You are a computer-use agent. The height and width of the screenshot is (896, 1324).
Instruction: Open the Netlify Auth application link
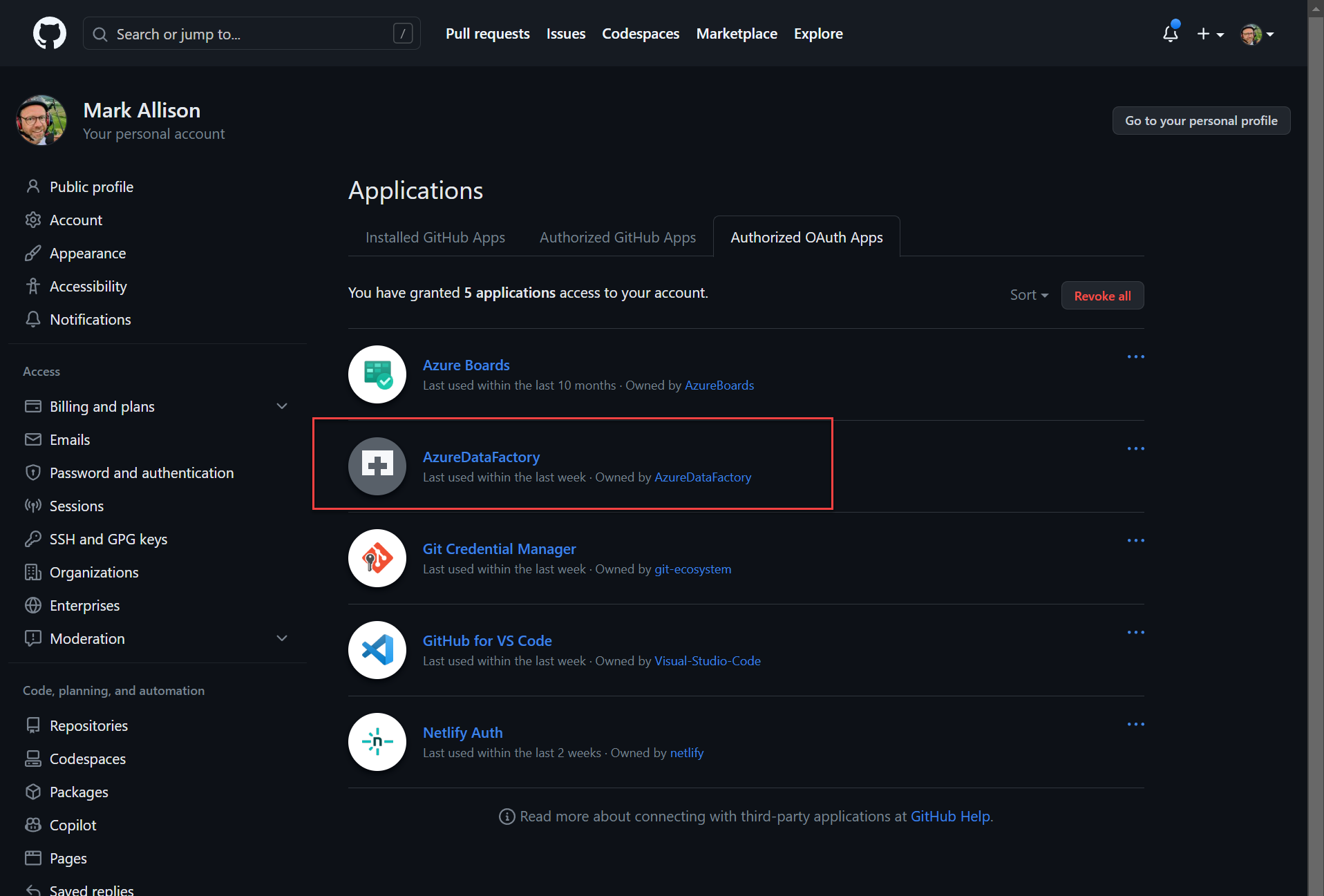[x=462, y=732]
